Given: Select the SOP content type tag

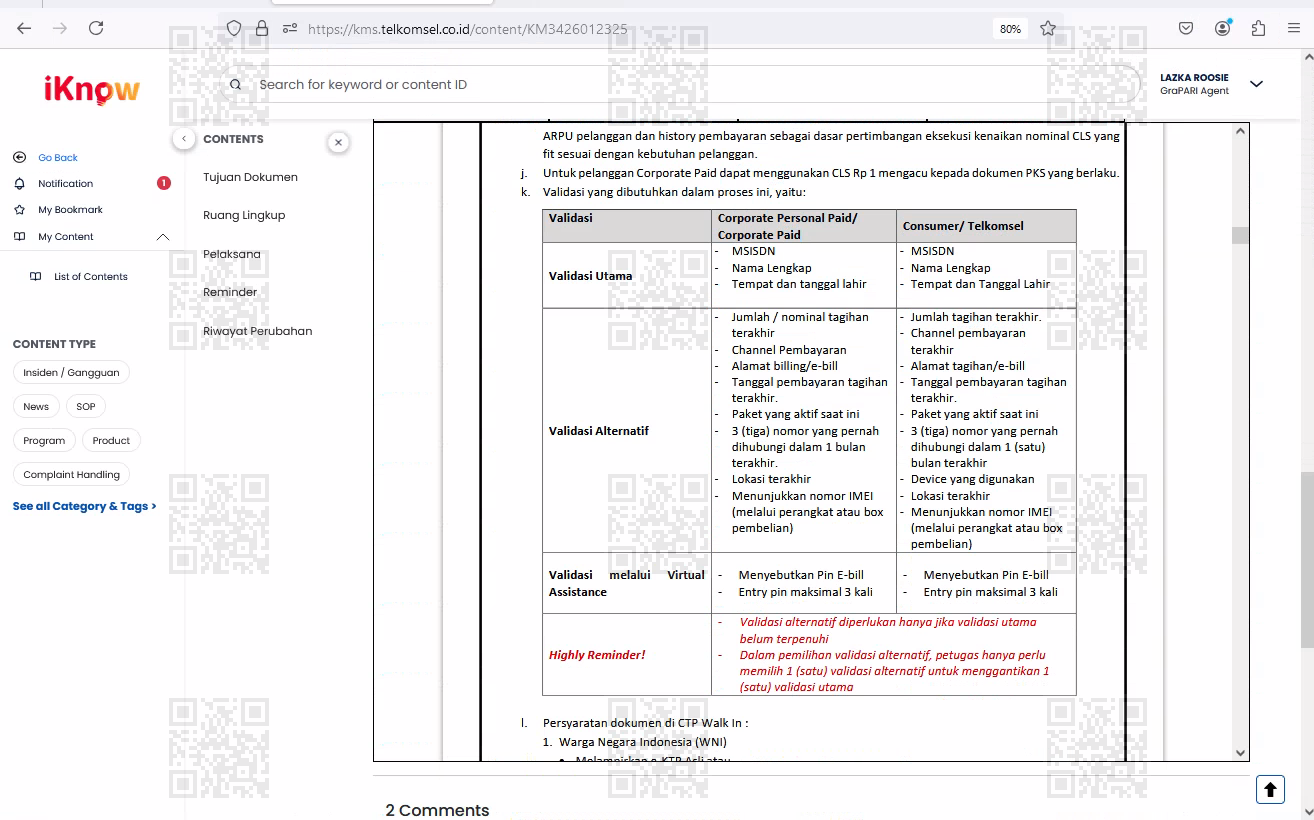Looking at the screenshot, I should [x=86, y=406].
